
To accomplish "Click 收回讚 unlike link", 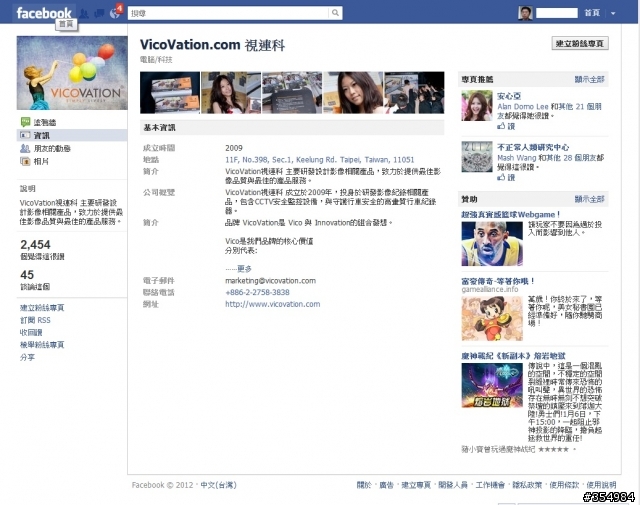I will pos(31,332).
